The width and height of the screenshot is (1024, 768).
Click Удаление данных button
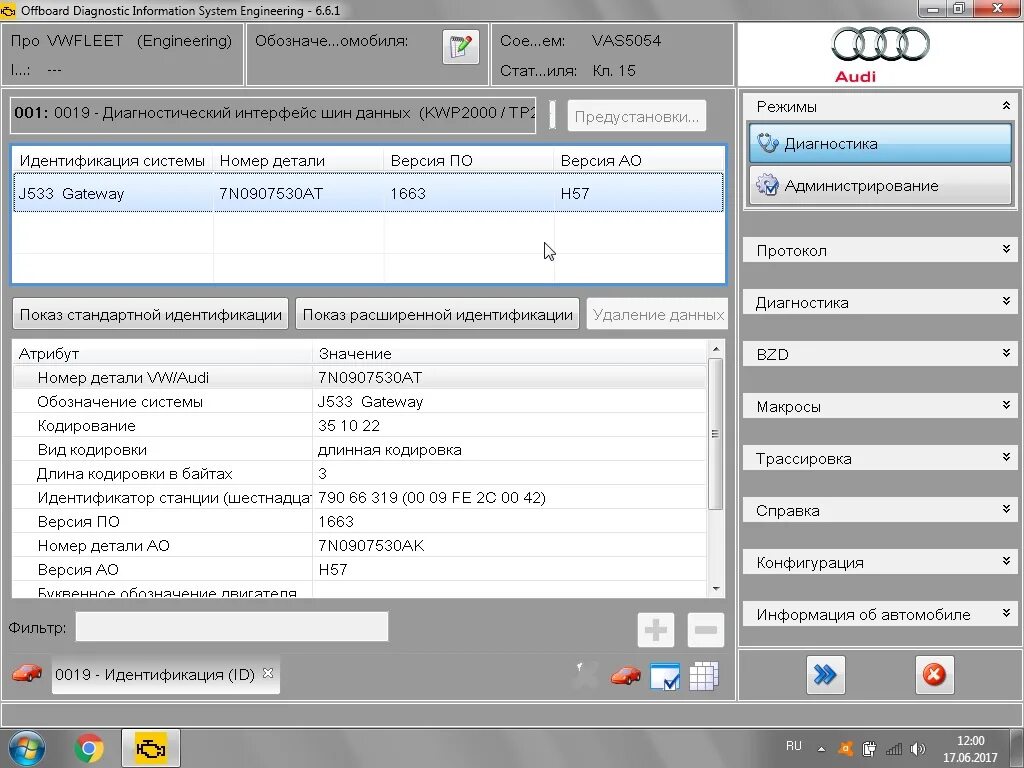pyautogui.click(x=657, y=314)
